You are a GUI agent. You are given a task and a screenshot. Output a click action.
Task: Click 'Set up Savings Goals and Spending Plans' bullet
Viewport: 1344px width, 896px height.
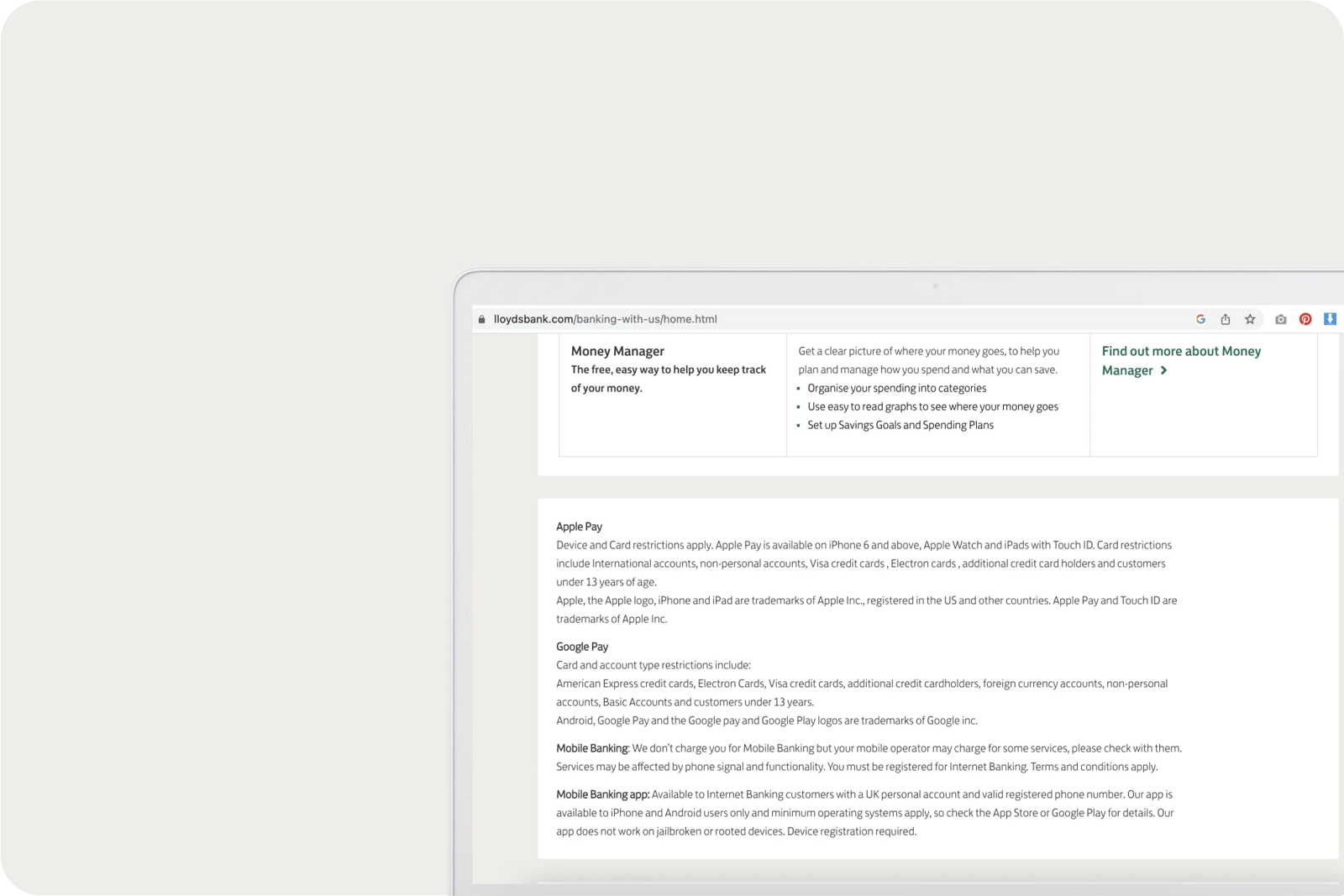900,425
